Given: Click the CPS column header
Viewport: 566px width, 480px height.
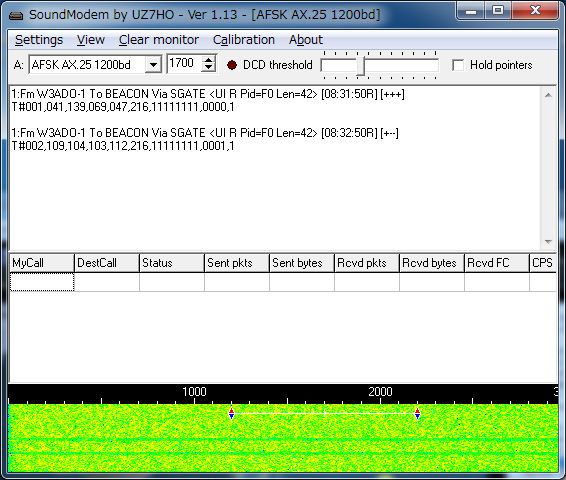Looking at the screenshot, I should click(543, 263).
